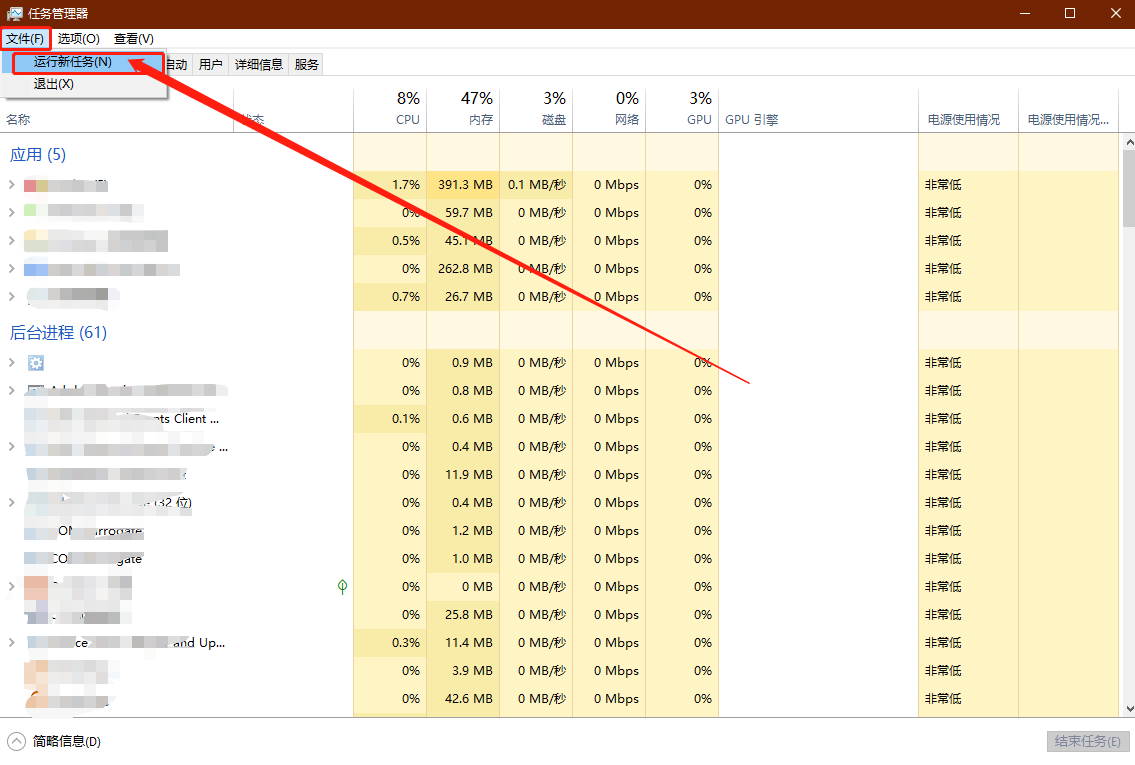
Task: Choose 退出(X) to exit Task Manager
Action: (x=54, y=84)
